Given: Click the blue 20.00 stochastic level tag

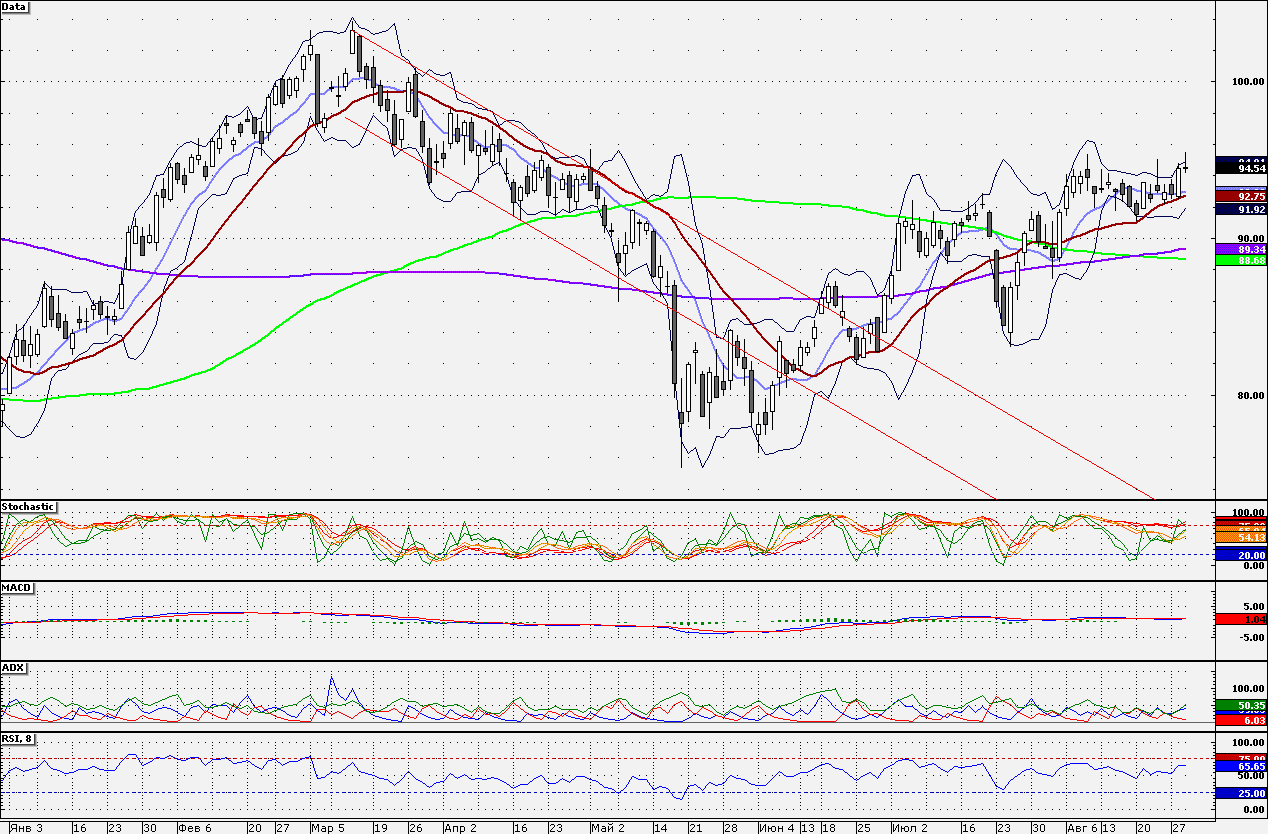Looking at the screenshot, I should pos(1242,554).
